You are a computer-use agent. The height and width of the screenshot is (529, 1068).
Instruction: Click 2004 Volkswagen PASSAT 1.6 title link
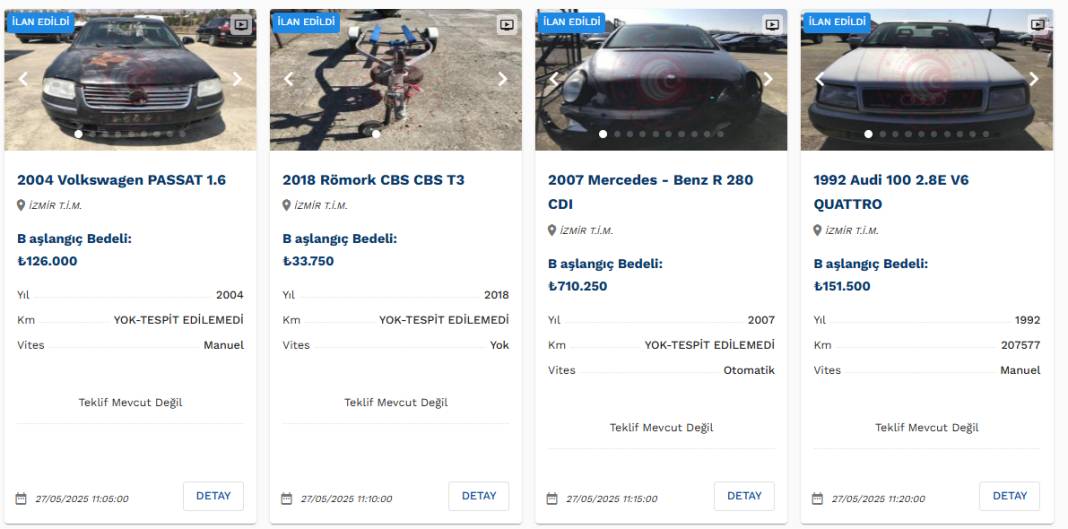(121, 180)
